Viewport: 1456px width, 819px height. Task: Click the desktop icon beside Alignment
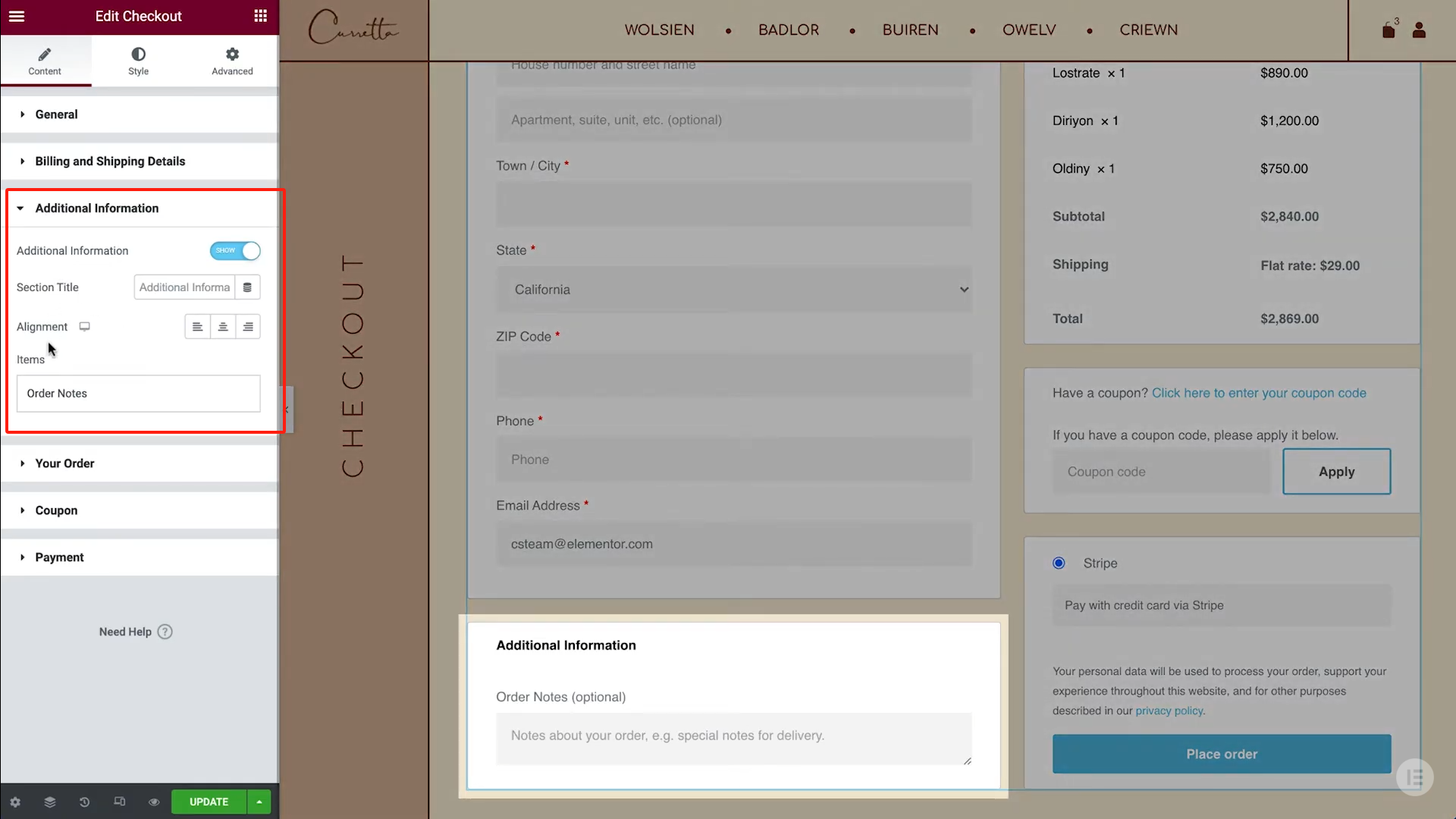point(84,326)
